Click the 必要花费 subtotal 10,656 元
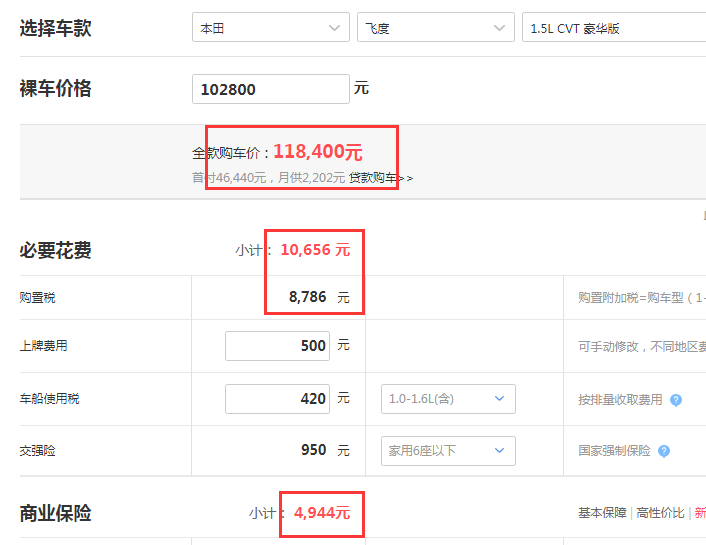706x545 pixels. point(315,250)
